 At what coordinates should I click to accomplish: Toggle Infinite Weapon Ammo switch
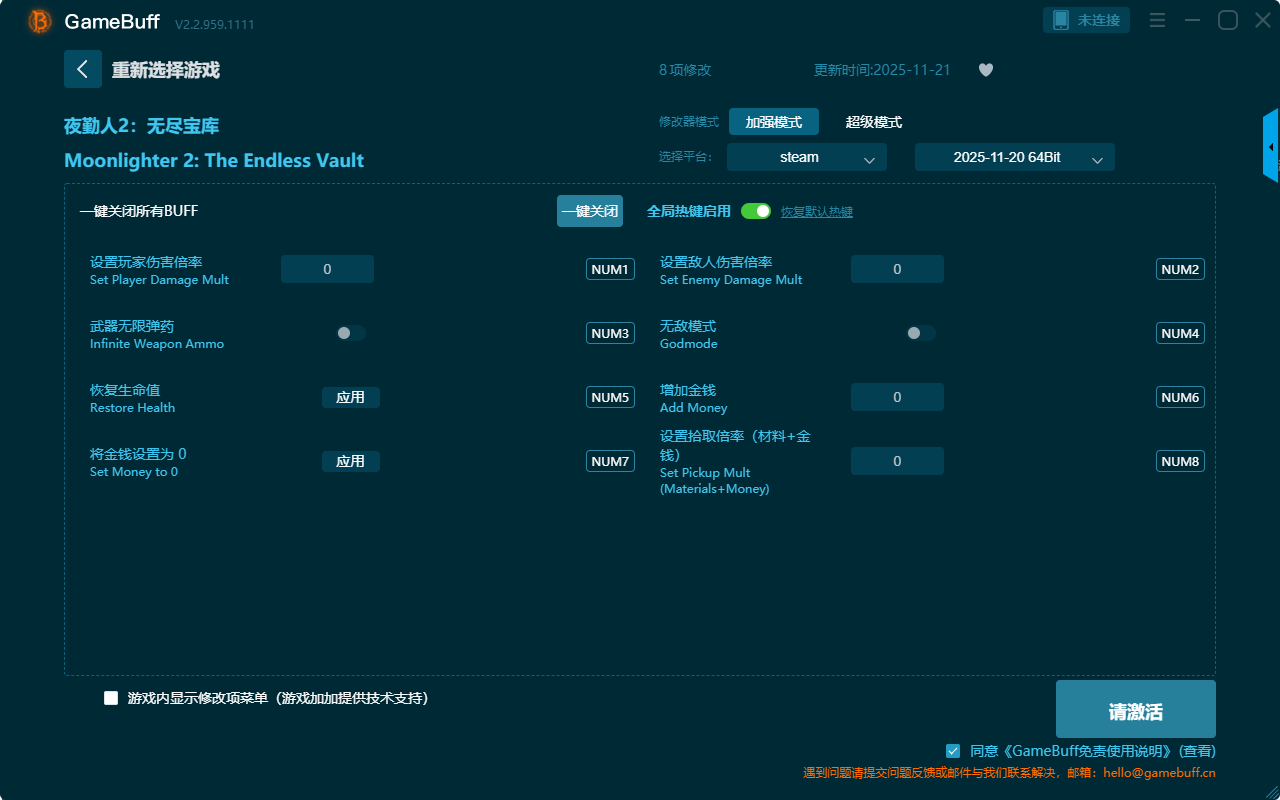350,333
